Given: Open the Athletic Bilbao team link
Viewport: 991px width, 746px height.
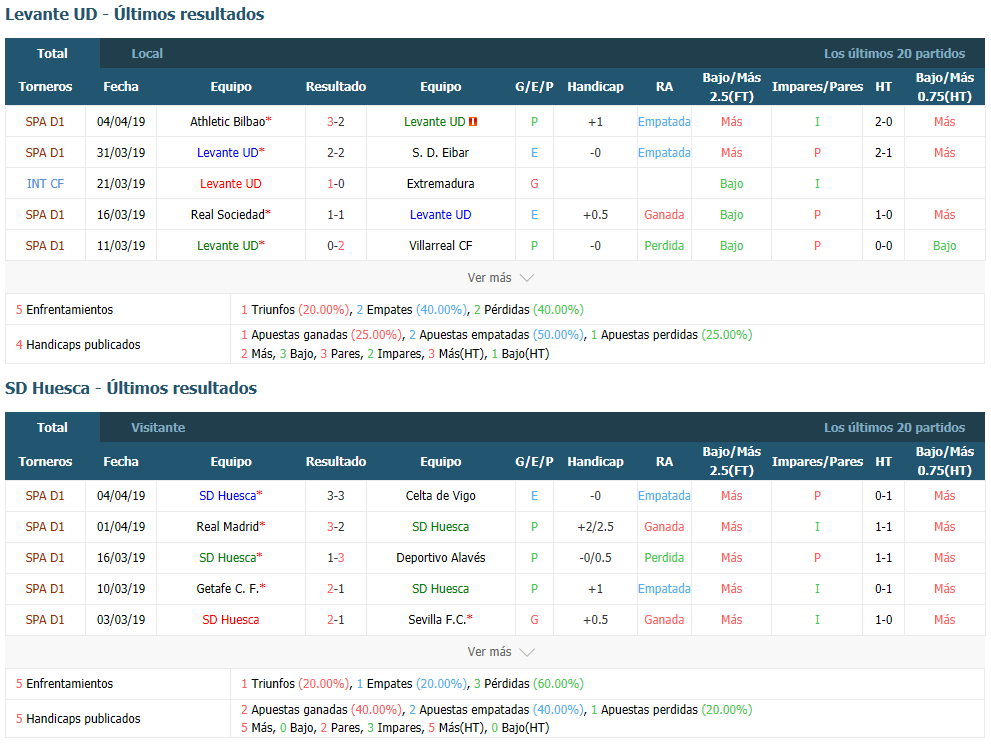Looking at the screenshot, I should pyautogui.click(x=228, y=122).
